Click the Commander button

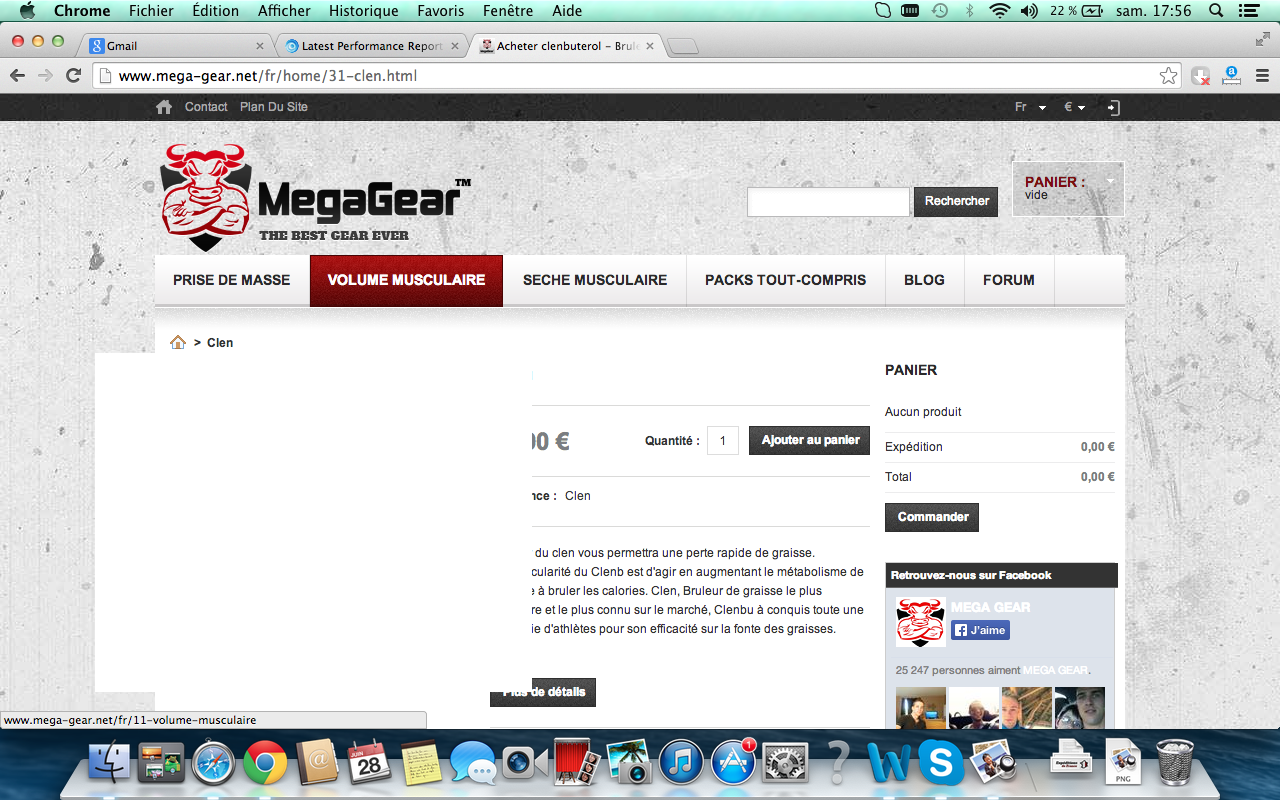(932, 517)
